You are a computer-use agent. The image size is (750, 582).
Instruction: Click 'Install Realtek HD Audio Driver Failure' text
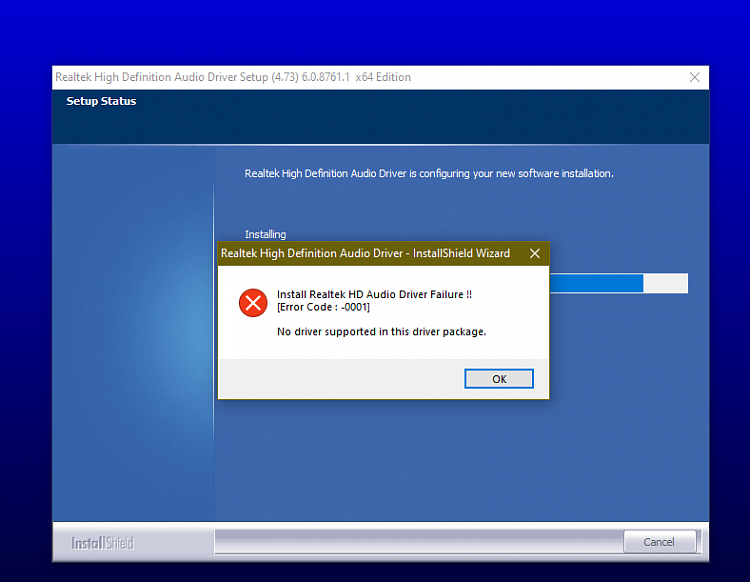pyautogui.click(x=374, y=294)
